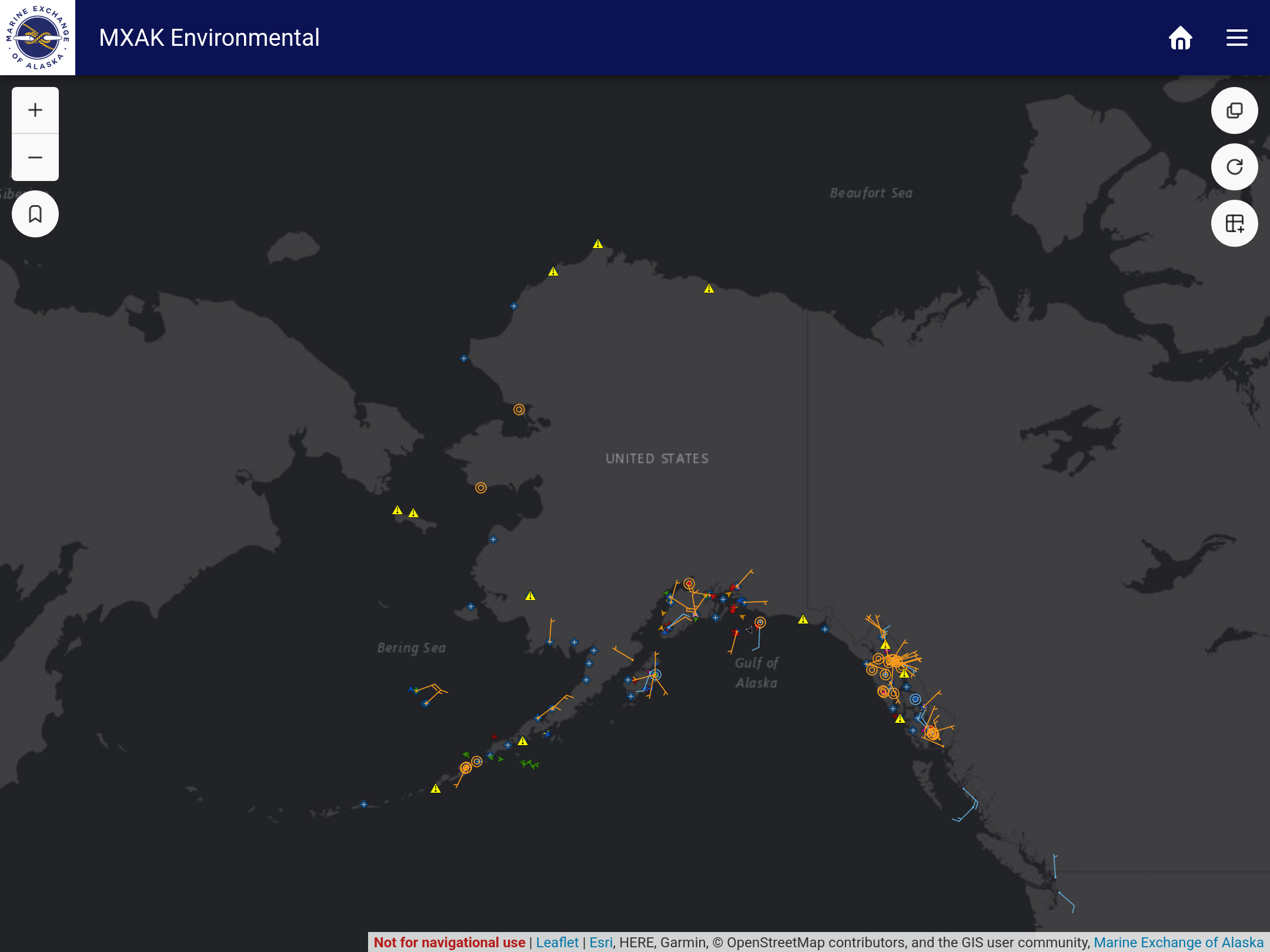Click the MXAK Environmental title

(x=209, y=38)
